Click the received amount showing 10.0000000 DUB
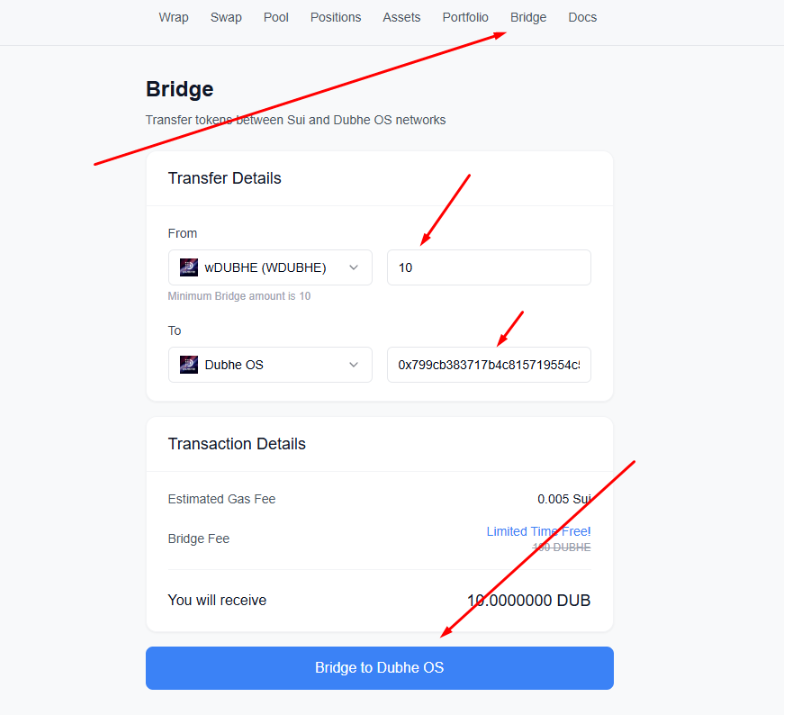The width and height of the screenshot is (787, 715). pyautogui.click(x=529, y=600)
